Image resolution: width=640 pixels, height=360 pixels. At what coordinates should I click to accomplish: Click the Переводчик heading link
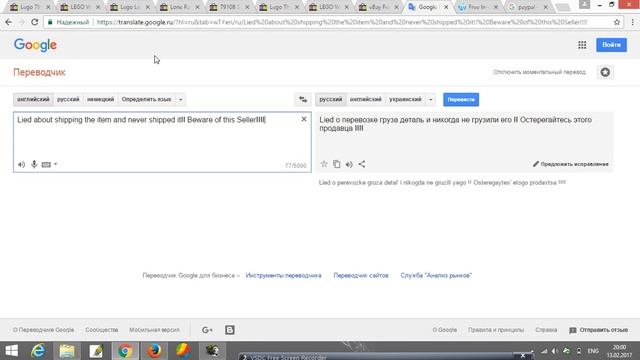pyautogui.click(x=39, y=72)
